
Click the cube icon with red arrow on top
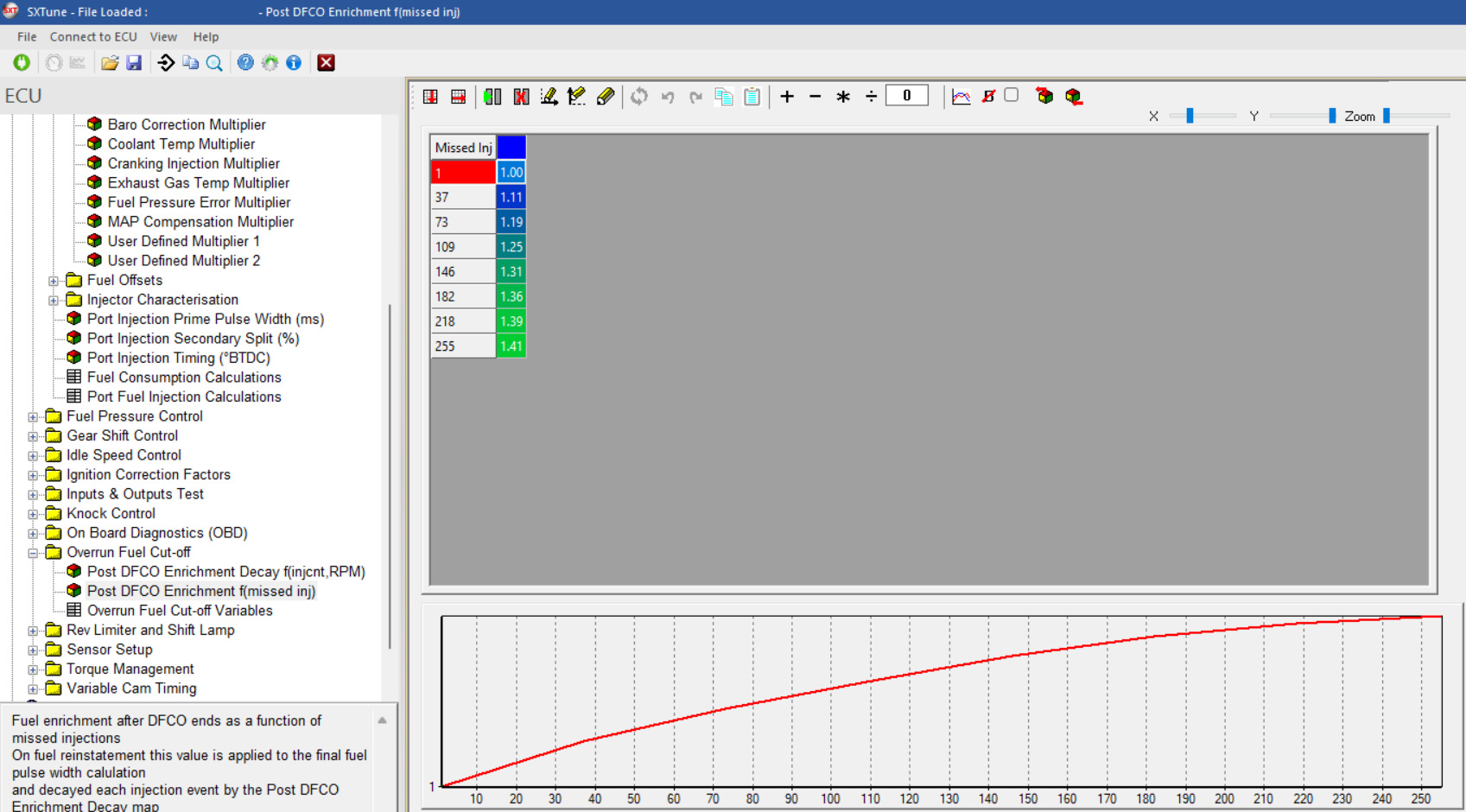1044,97
